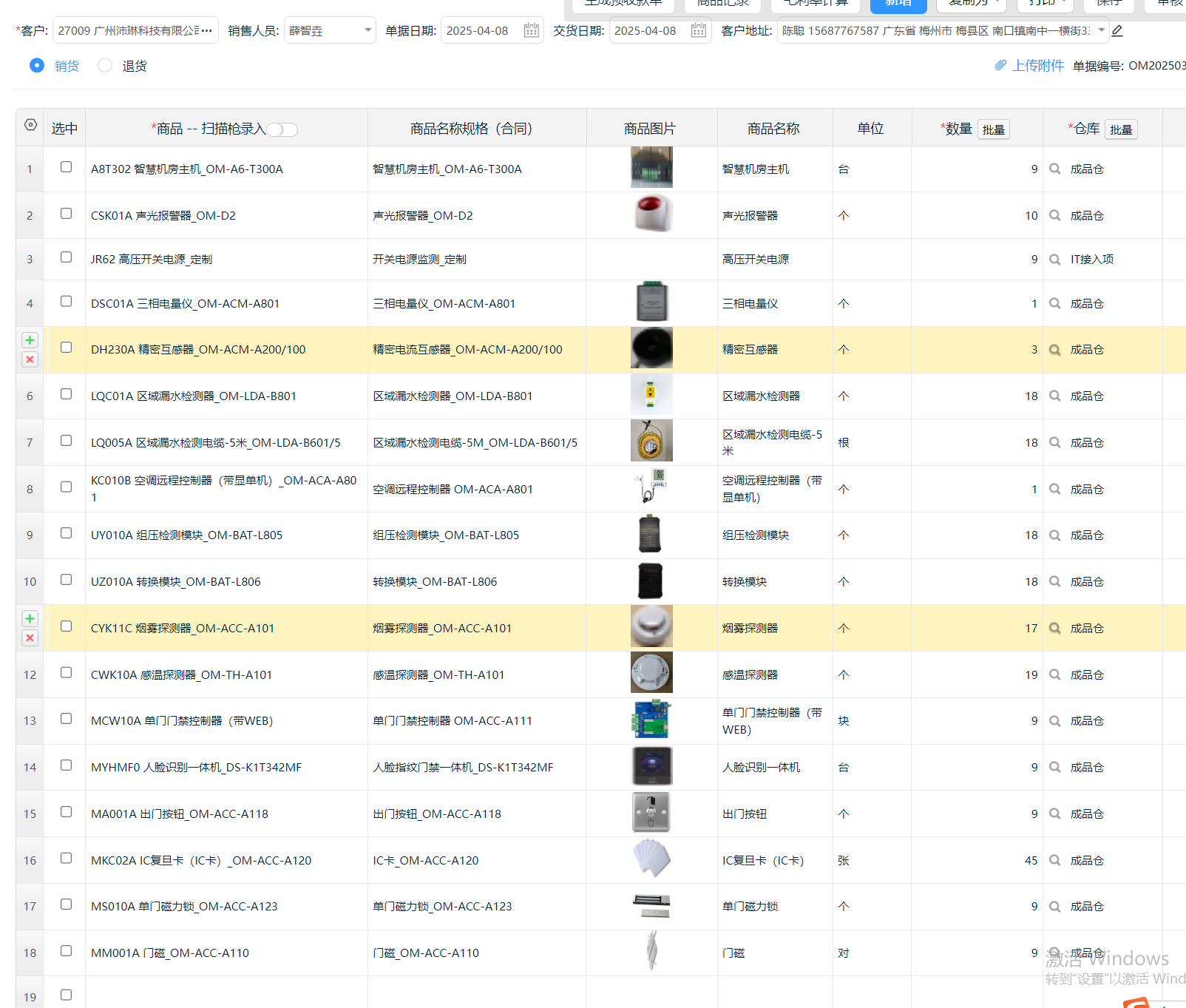The height and width of the screenshot is (1008, 1186).
Task: Click warehouse search icon for 转换模块 row
Action: (1055, 581)
